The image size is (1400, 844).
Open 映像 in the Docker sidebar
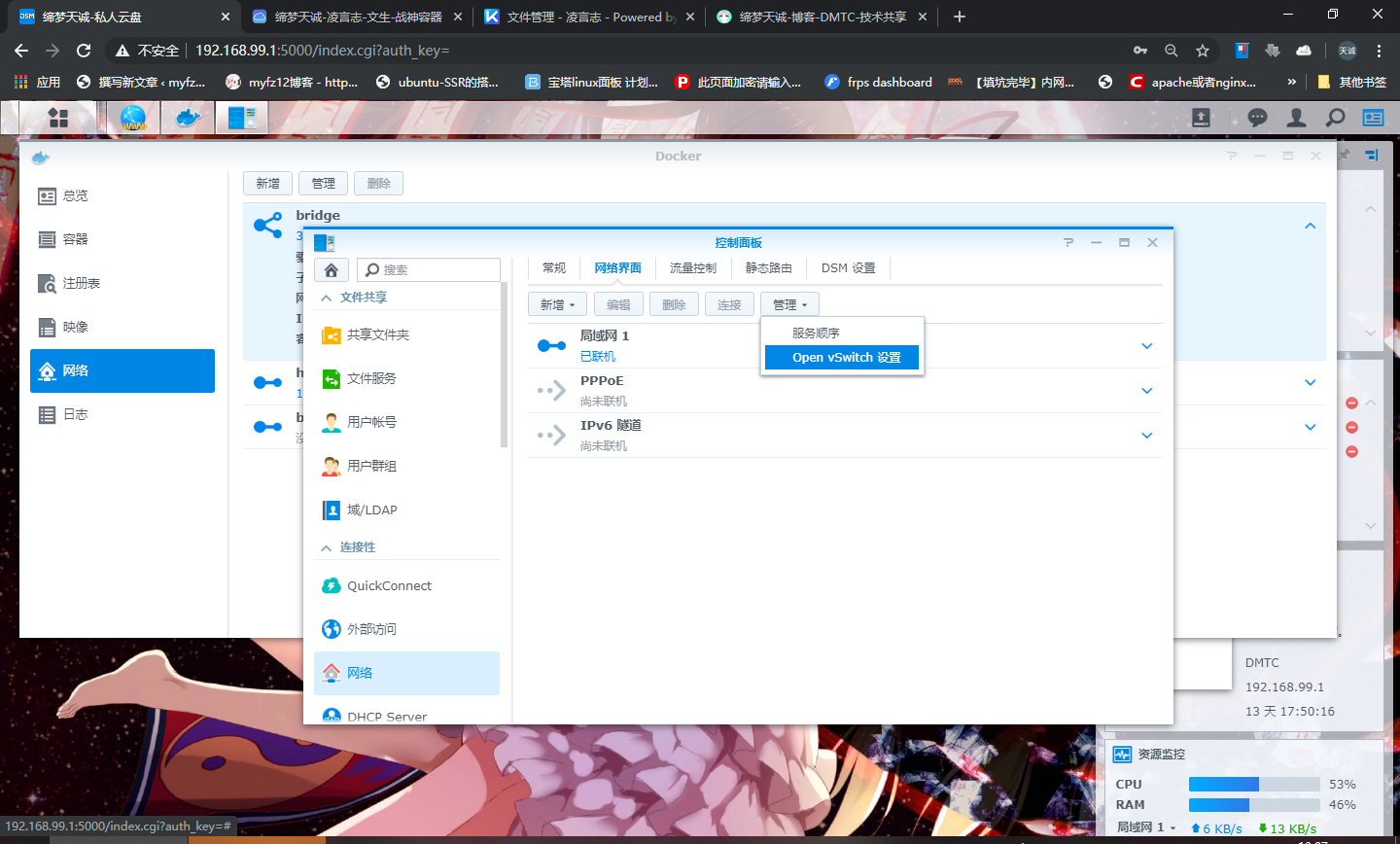pos(122,327)
